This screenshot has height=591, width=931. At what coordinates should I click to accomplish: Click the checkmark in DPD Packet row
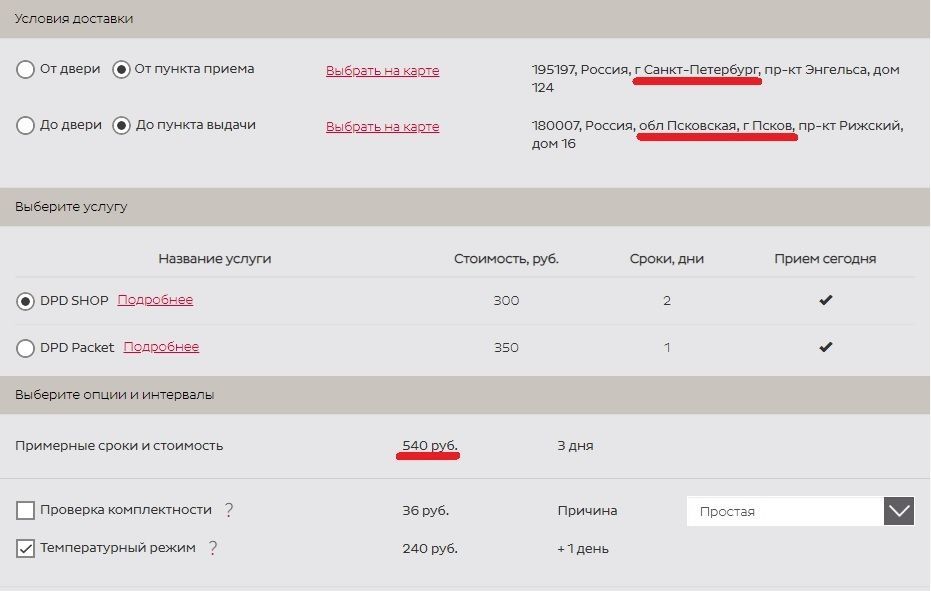tap(825, 347)
